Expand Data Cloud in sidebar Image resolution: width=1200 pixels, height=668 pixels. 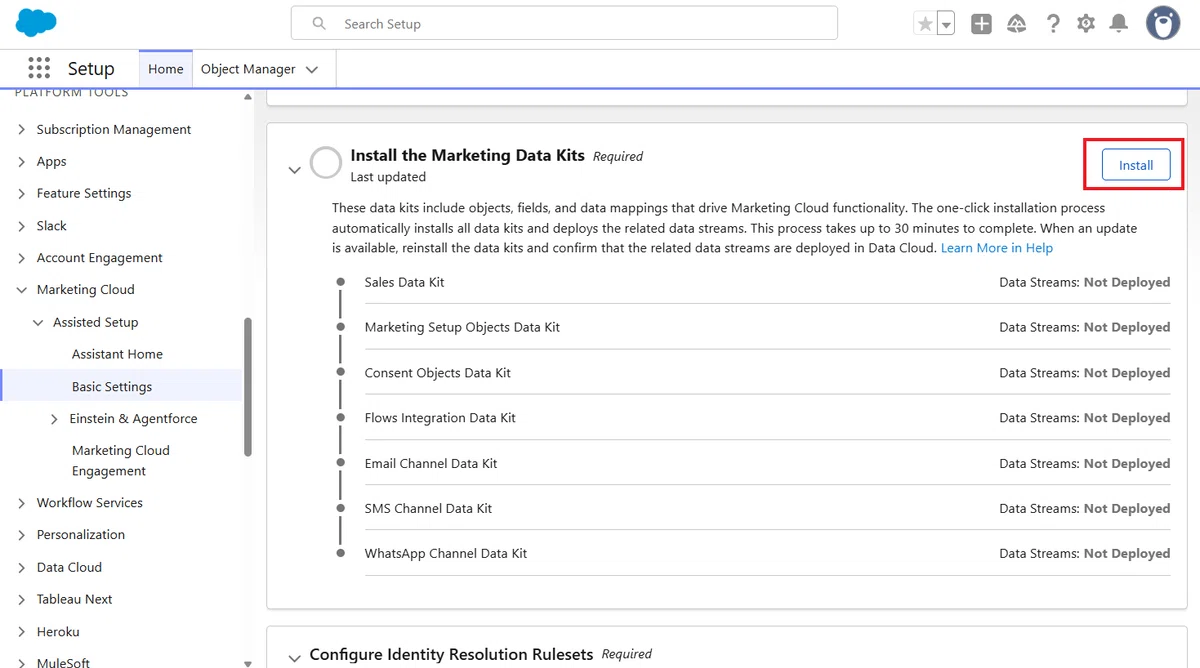pyautogui.click(x=22, y=567)
